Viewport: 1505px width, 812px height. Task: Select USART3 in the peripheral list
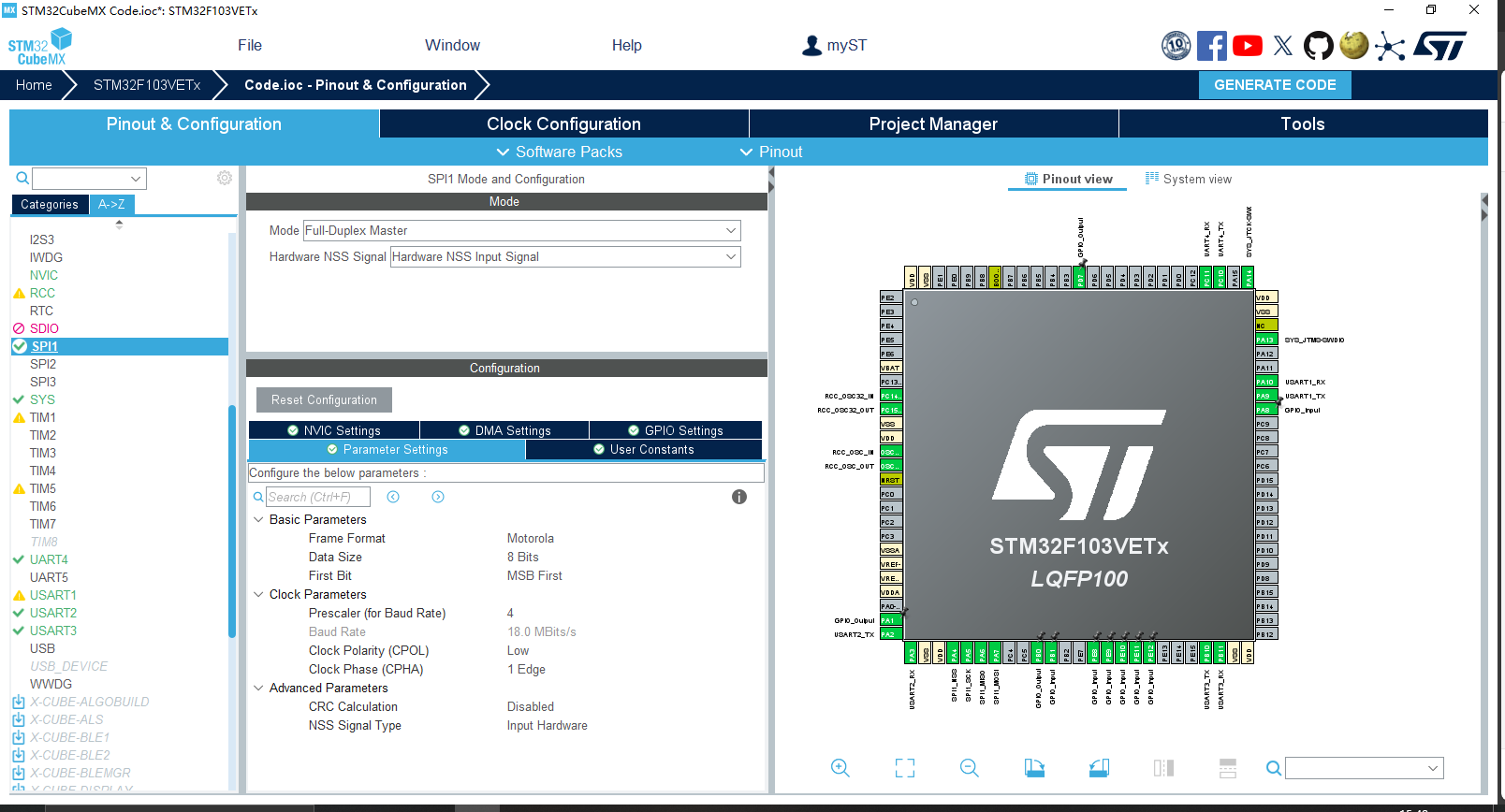(53, 631)
